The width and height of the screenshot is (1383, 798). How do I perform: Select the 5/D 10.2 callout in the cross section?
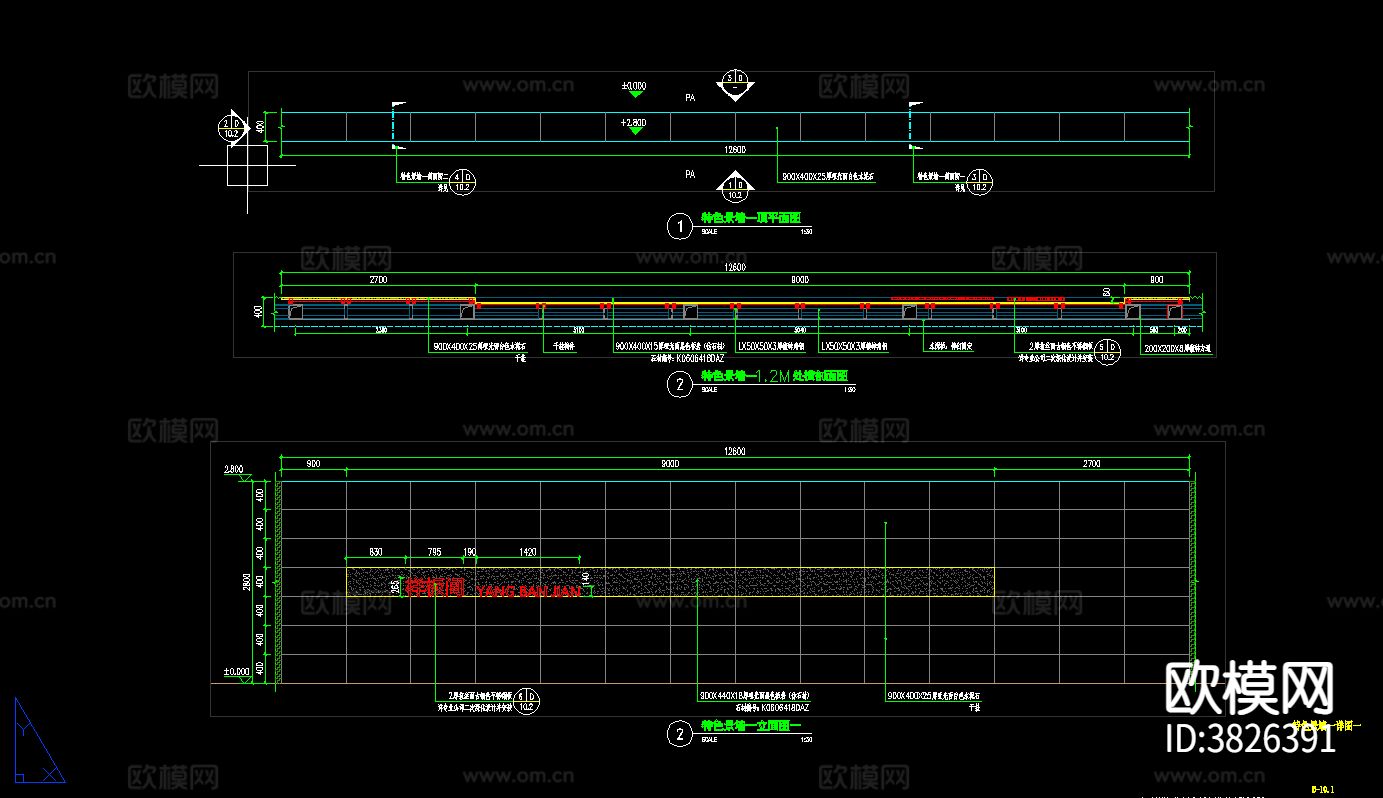1106,351
